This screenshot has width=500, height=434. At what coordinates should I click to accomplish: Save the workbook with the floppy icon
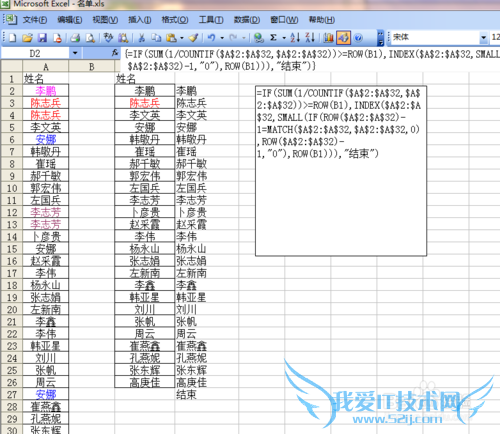point(42,38)
